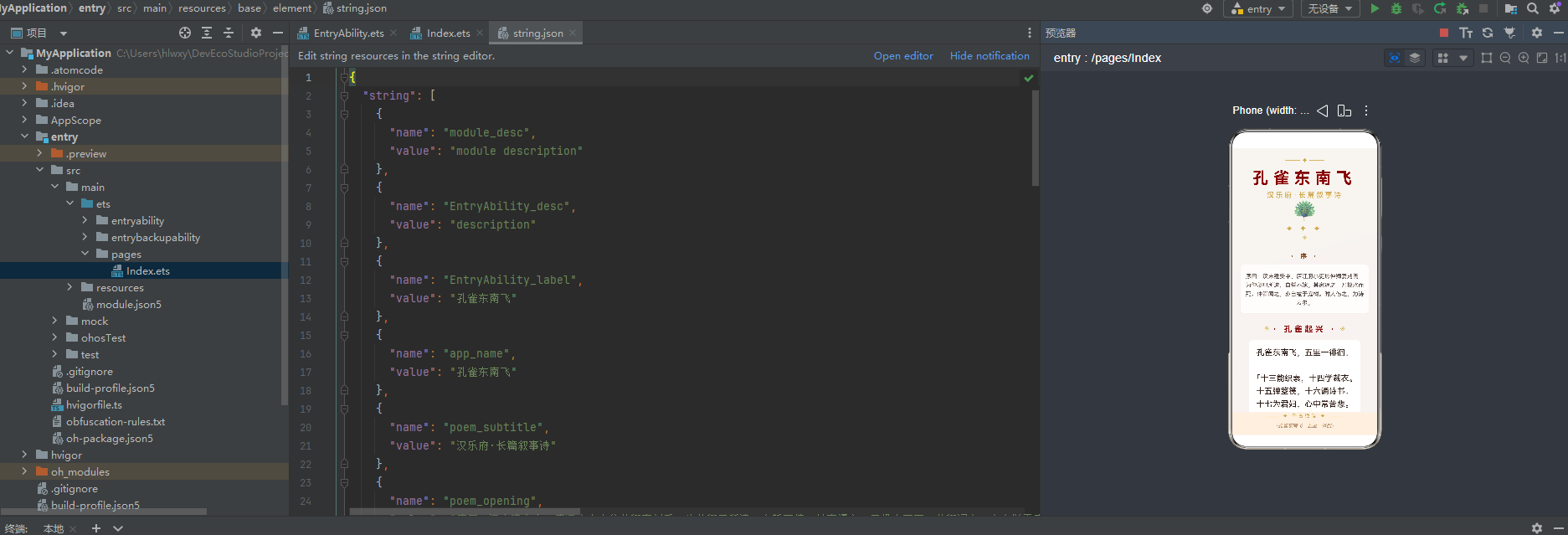Open the editor tabs overflow menu
The image size is (1568, 535).
[1030, 33]
